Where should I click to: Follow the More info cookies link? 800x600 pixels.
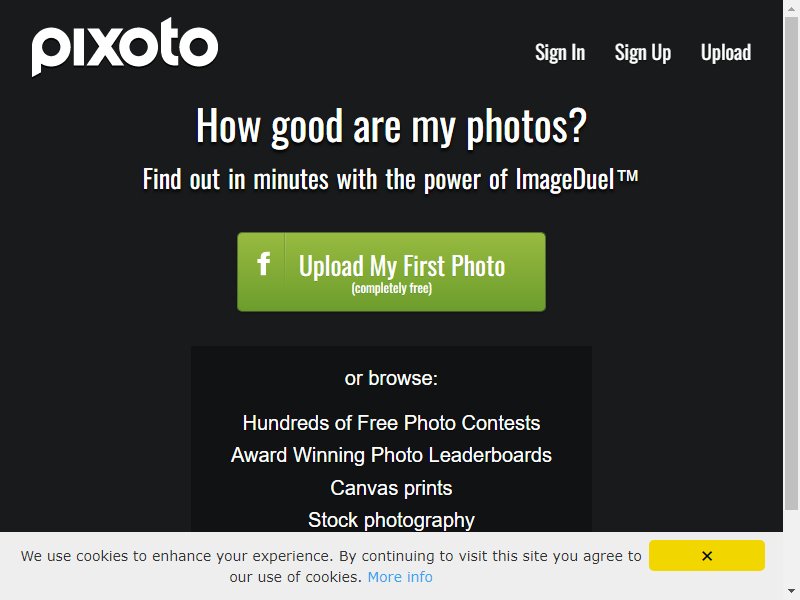[x=400, y=577]
